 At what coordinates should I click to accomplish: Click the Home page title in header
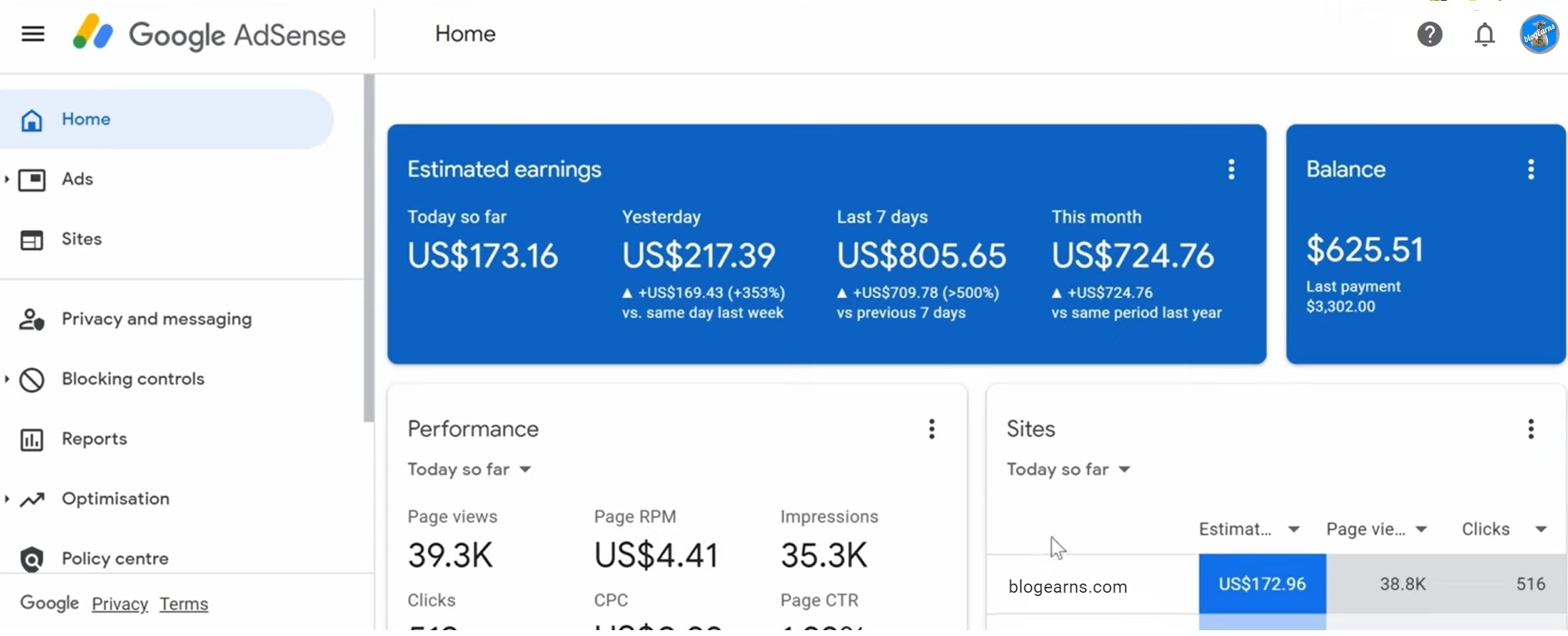click(465, 34)
